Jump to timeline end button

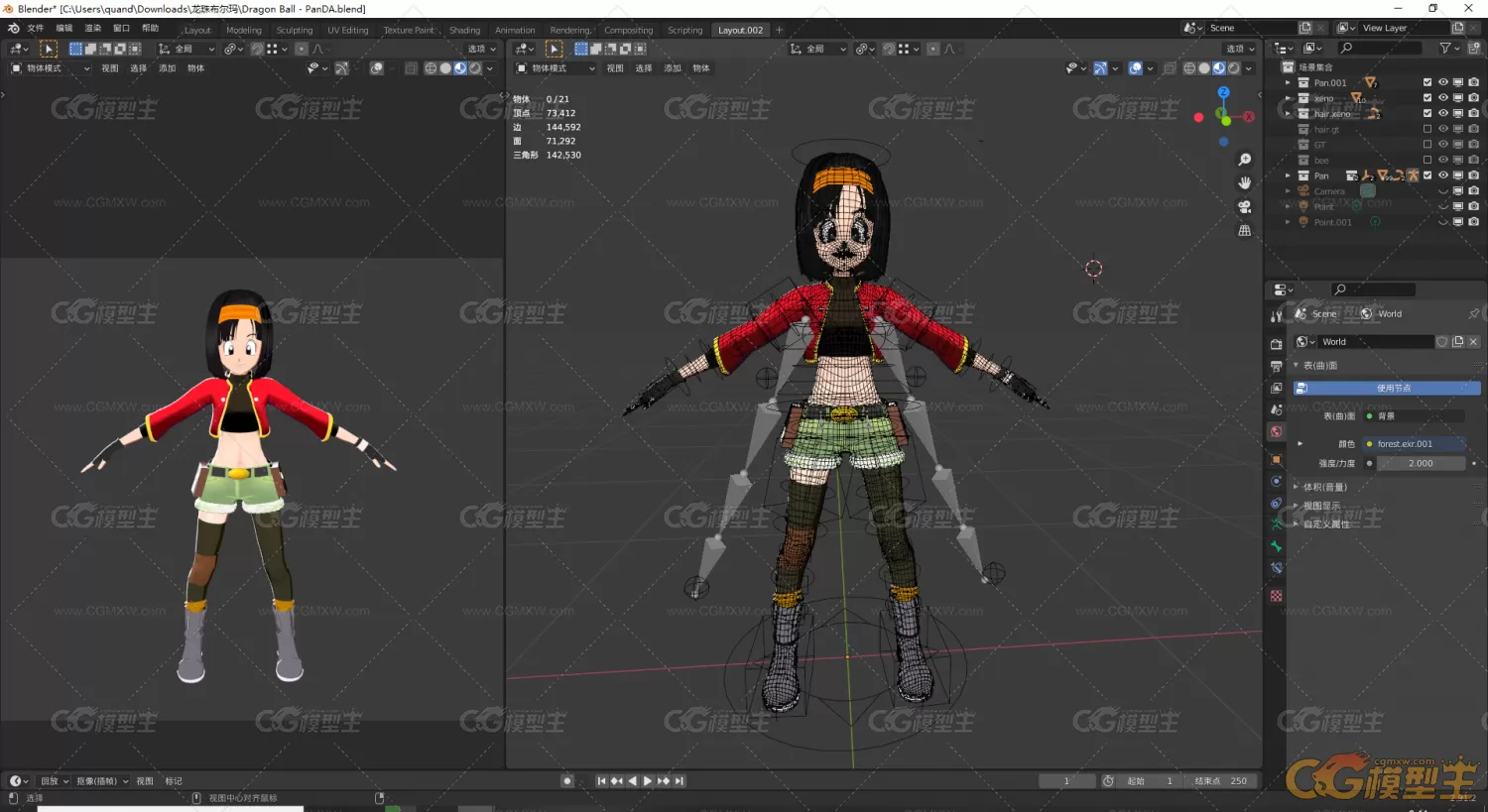click(680, 781)
